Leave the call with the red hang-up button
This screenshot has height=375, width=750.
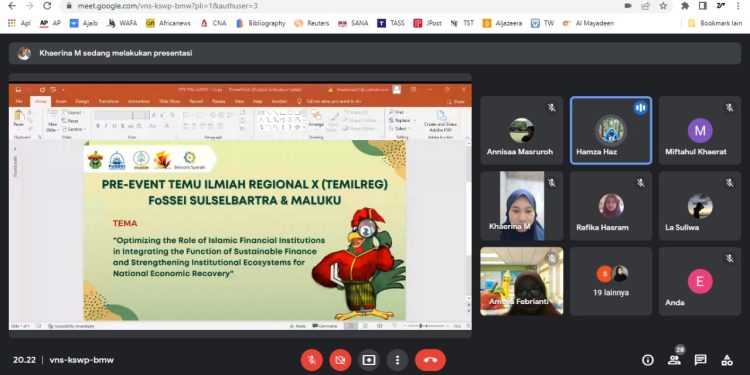tap(430, 360)
